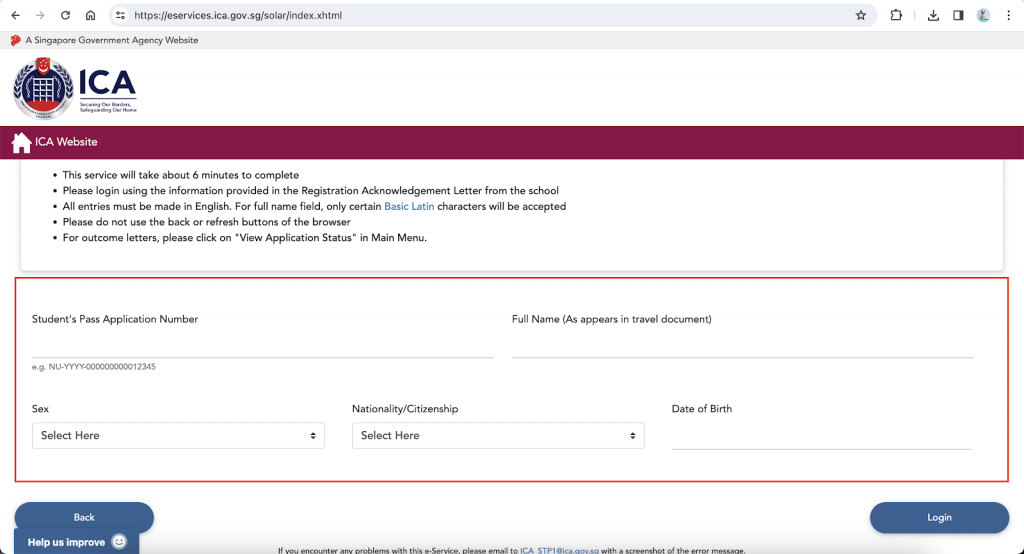1024x554 pixels.
Task: Expand the Sex dropdown
Action: click(178, 436)
